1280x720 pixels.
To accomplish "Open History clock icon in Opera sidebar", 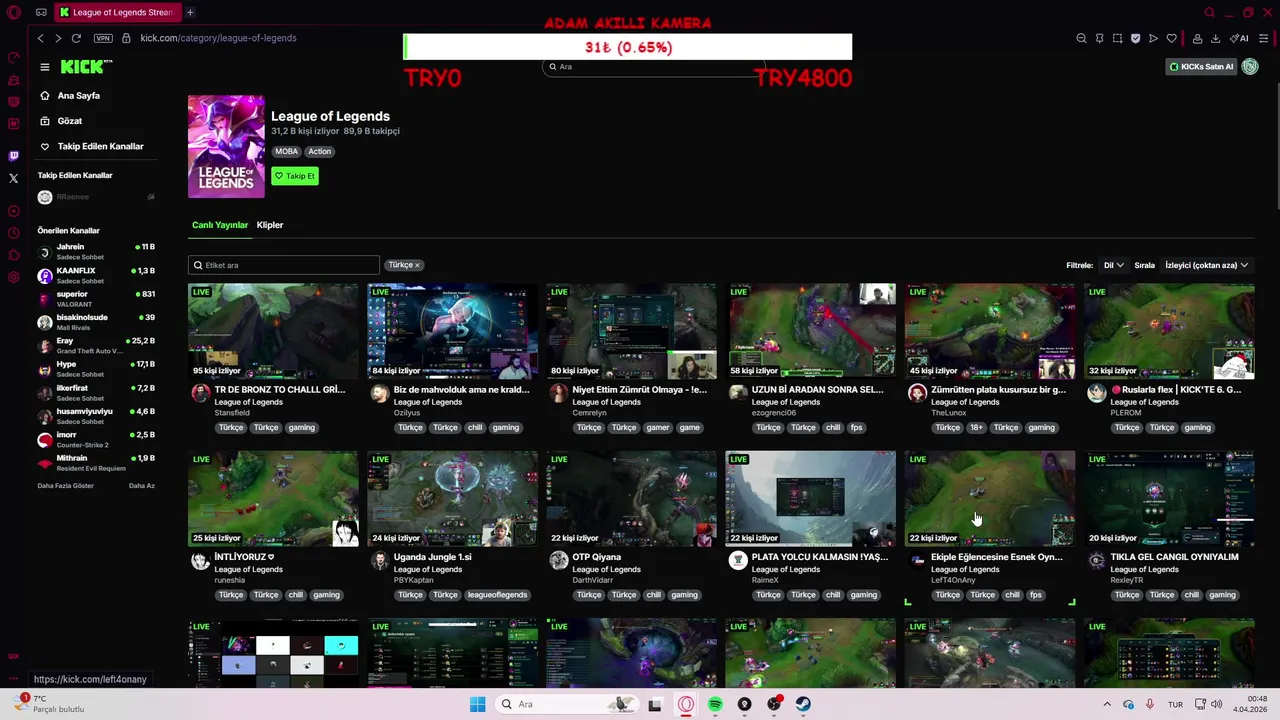I will pos(13,233).
